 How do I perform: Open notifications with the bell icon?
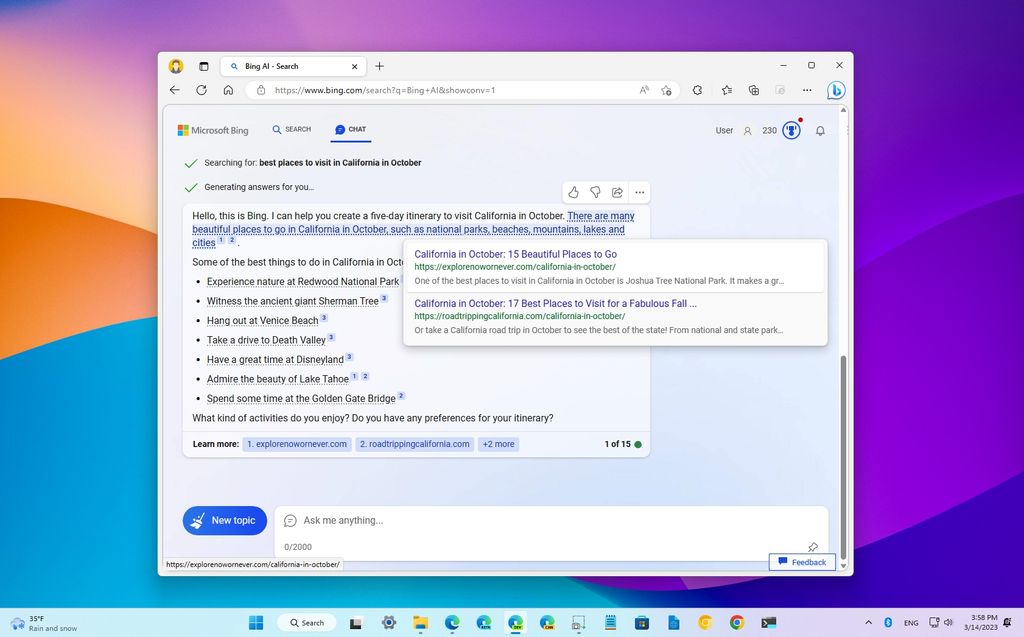(x=820, y=130)
